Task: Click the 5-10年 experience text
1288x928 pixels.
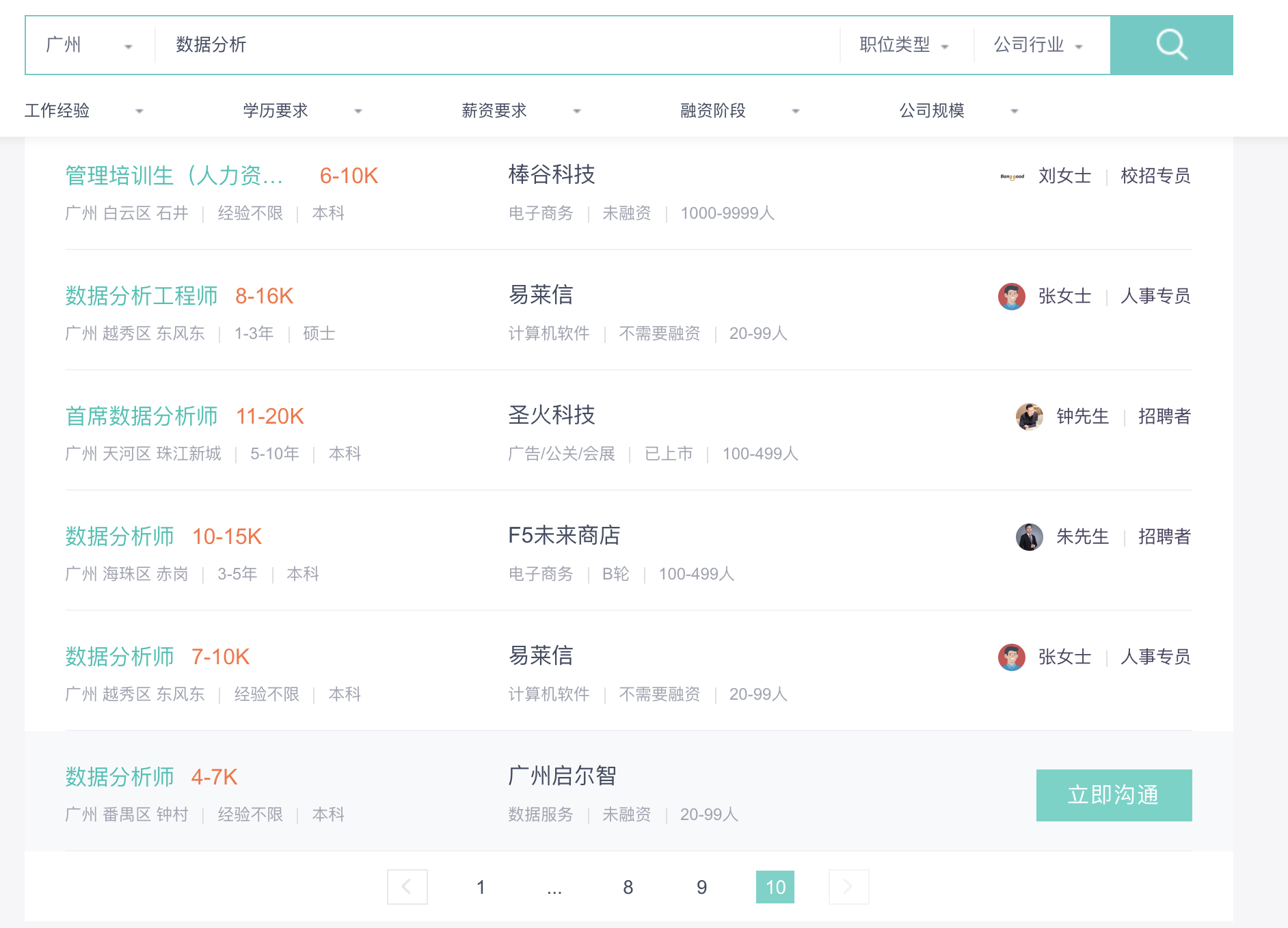Action: pos(275,454)
